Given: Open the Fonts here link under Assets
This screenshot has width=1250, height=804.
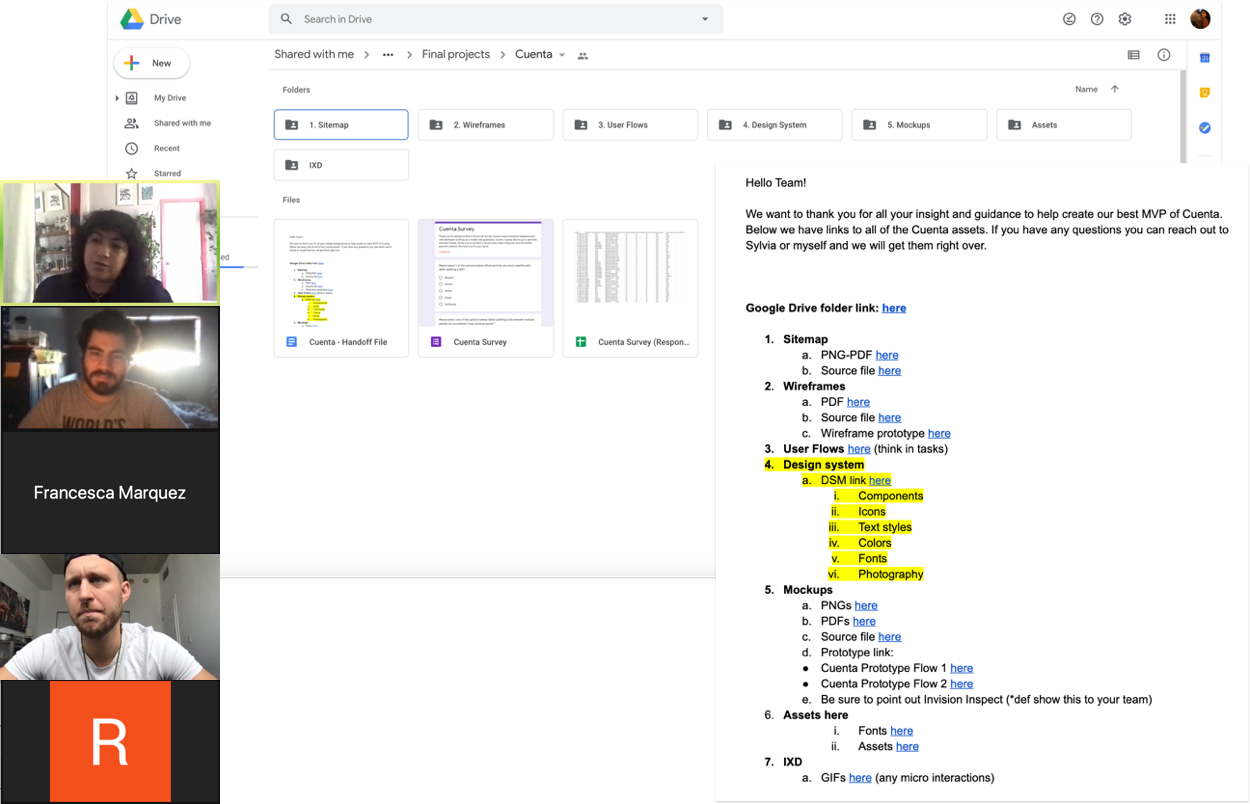Looking at the screenshot, I should (x=901, y=731).
